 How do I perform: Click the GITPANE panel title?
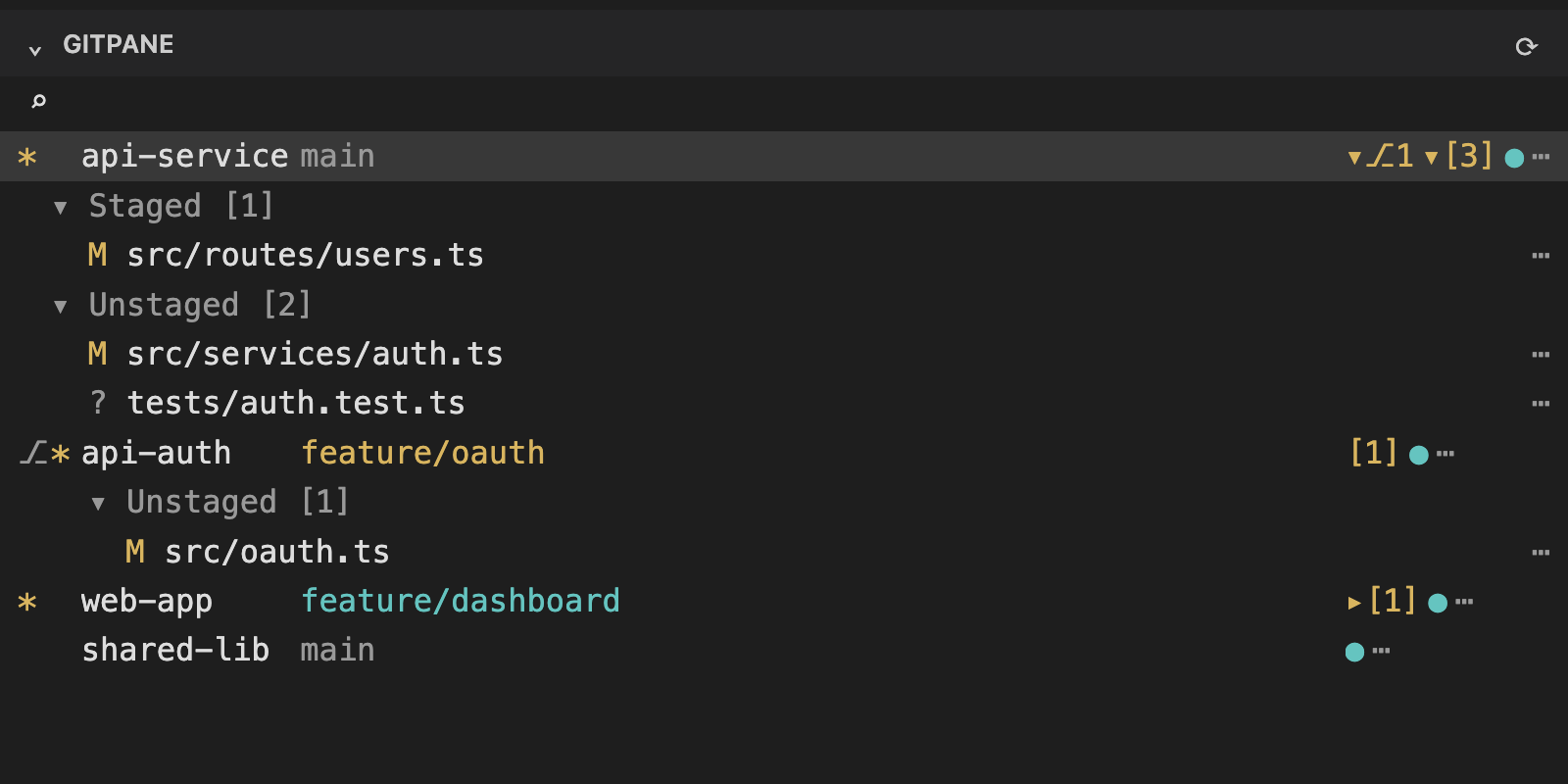[x=119, y=44]
